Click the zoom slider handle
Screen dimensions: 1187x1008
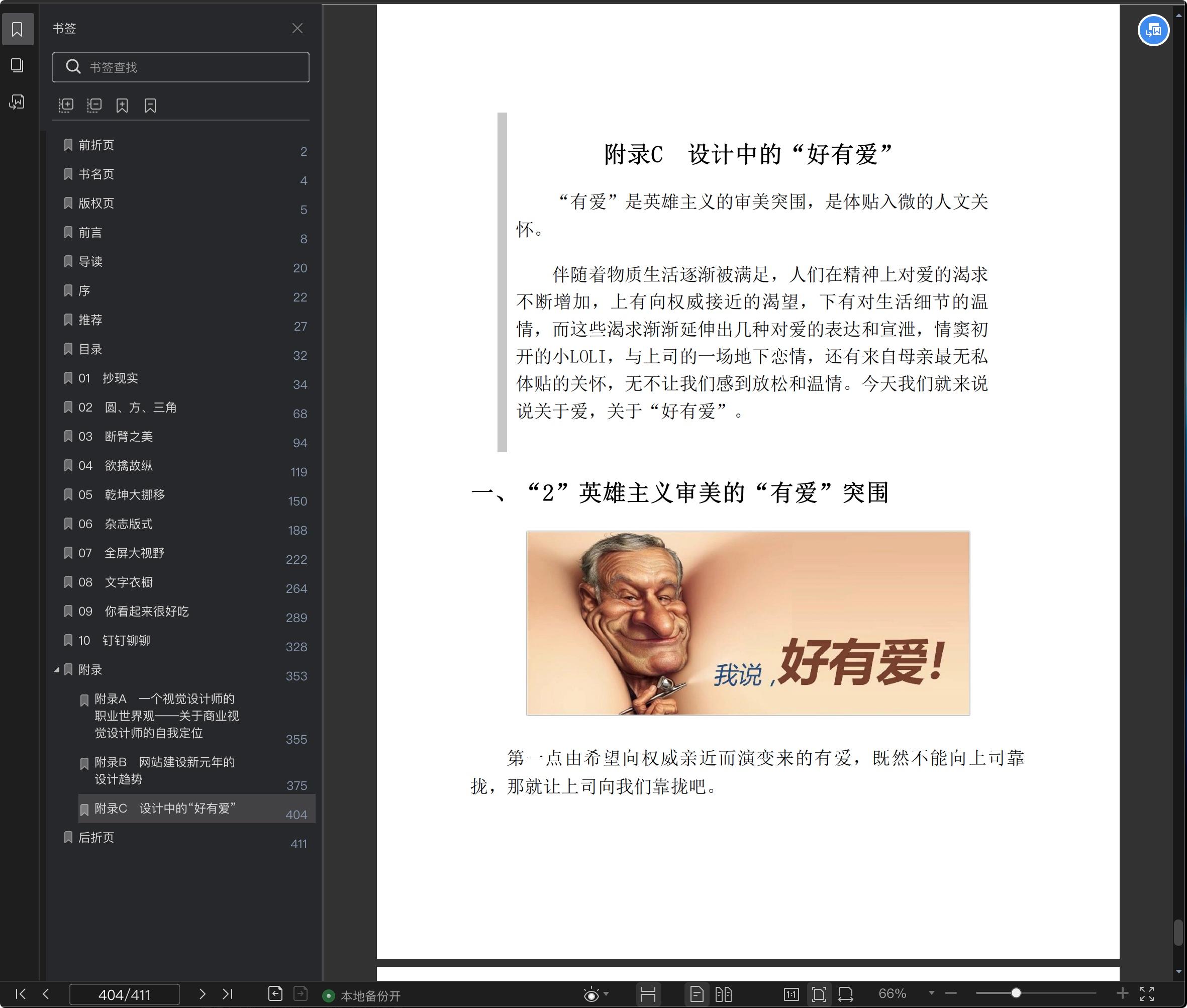tap(1016, 993)
